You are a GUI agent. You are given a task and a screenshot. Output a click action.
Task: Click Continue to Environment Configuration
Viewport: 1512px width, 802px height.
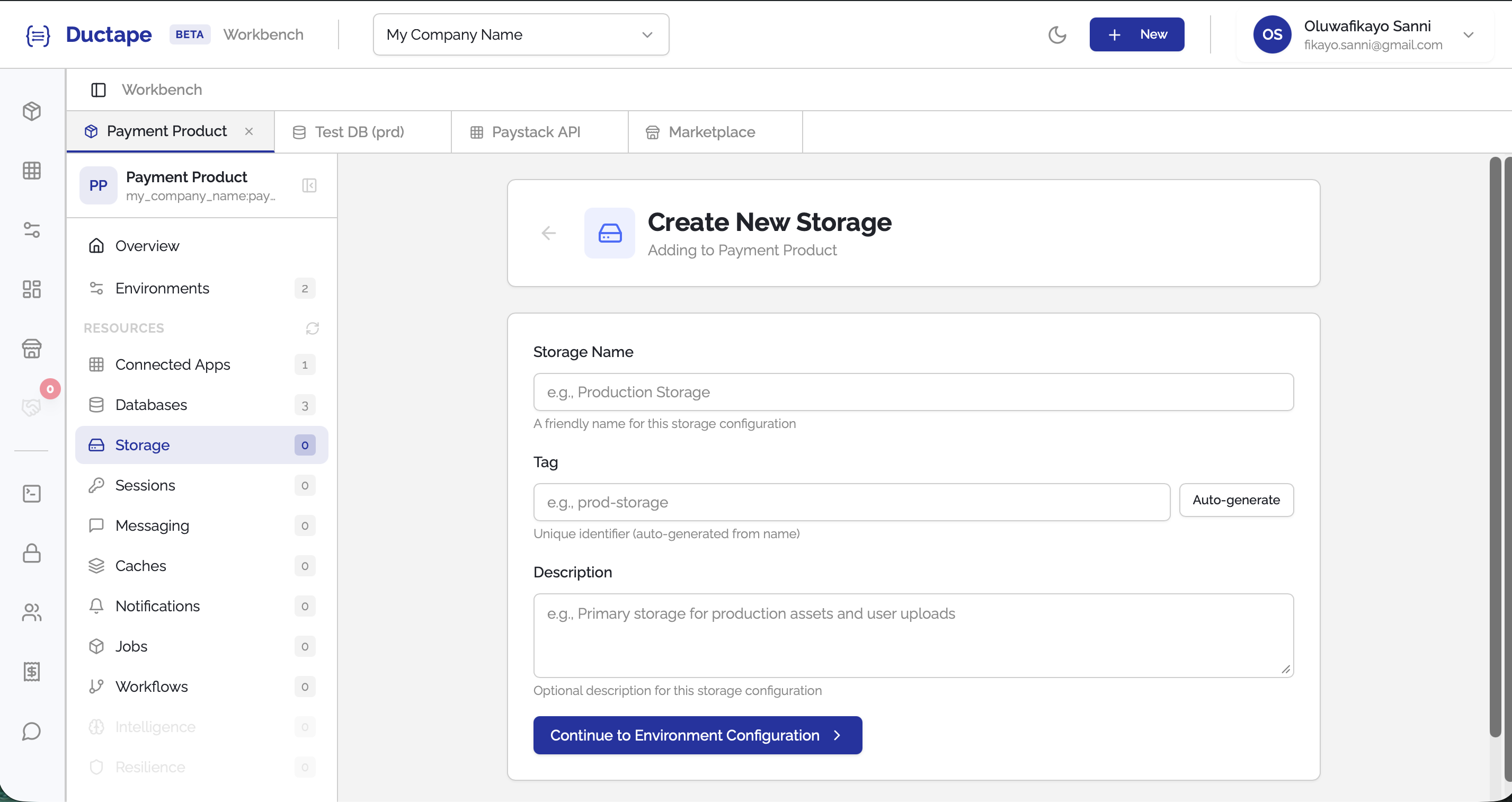coord(697,735)
